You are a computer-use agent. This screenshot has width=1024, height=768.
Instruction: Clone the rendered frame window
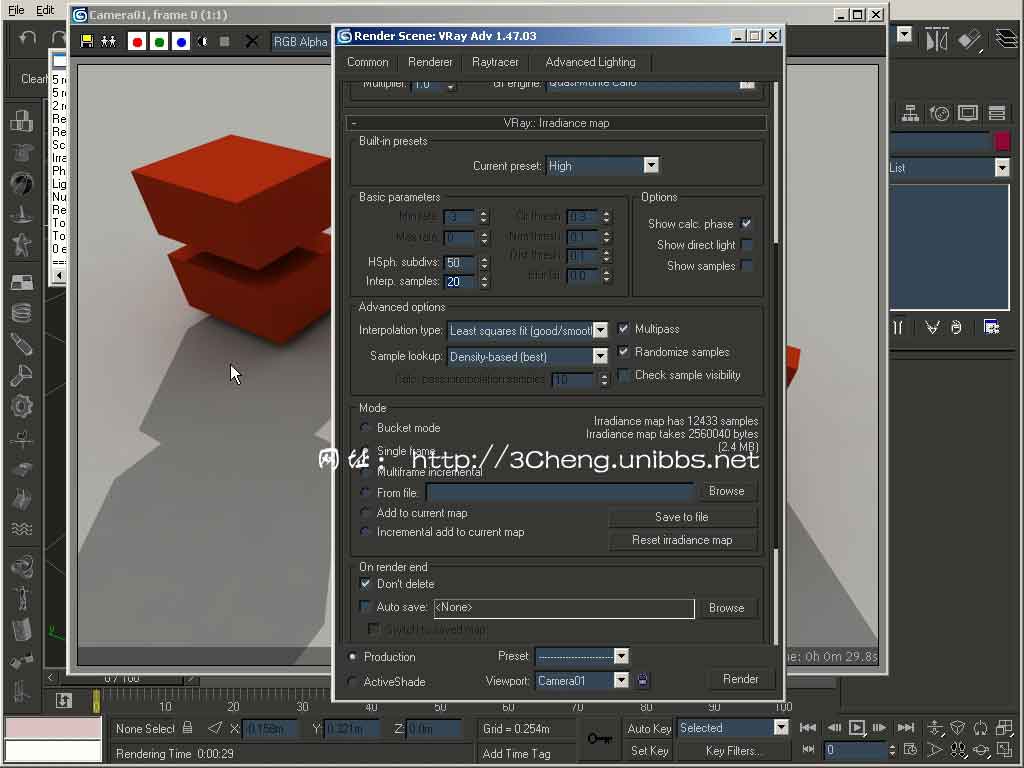pos(108,41)
